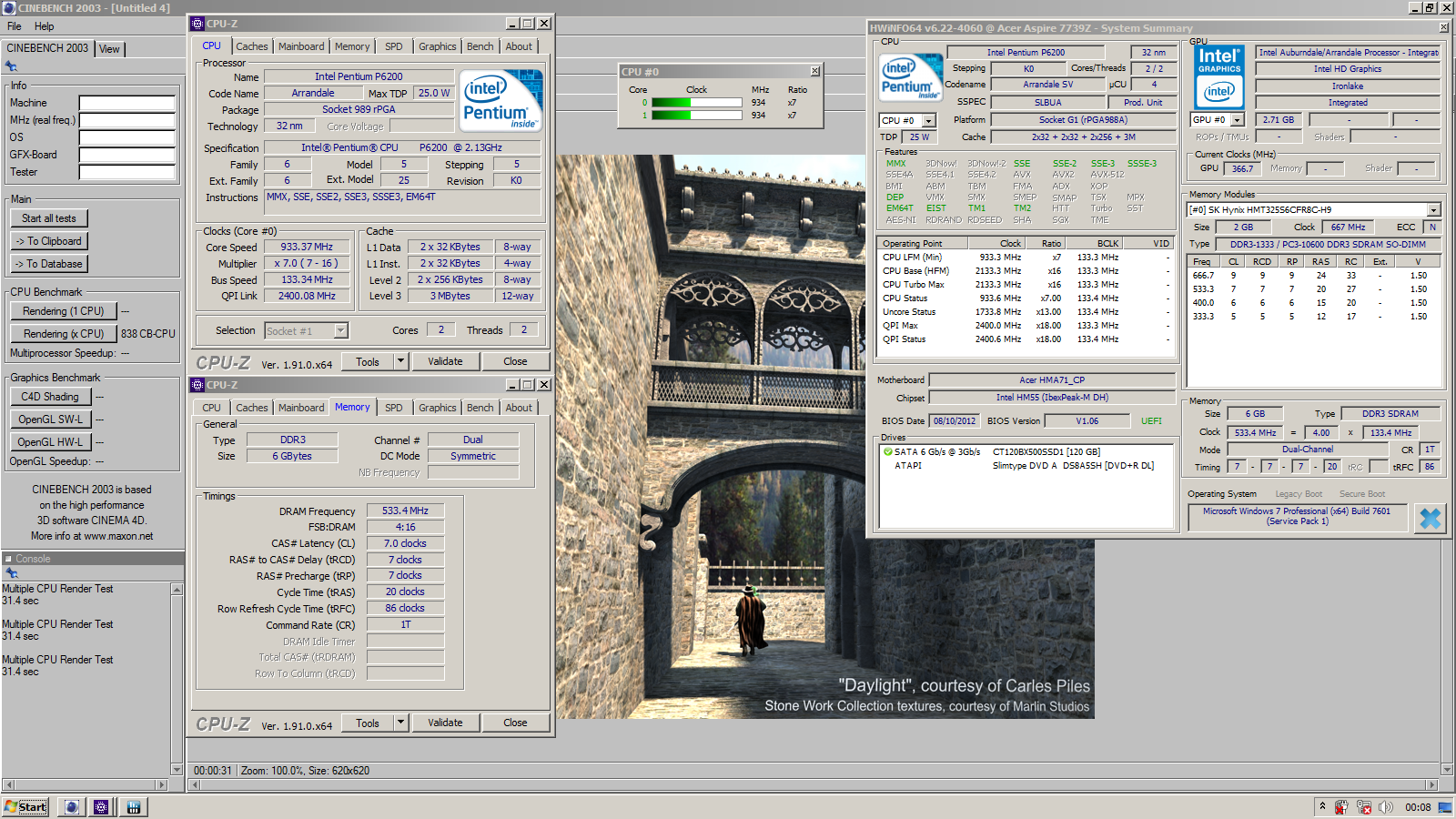Click the upper CPU-Z window title icon
Screen dimensions: 1456x819
click(x=197, y=24)
